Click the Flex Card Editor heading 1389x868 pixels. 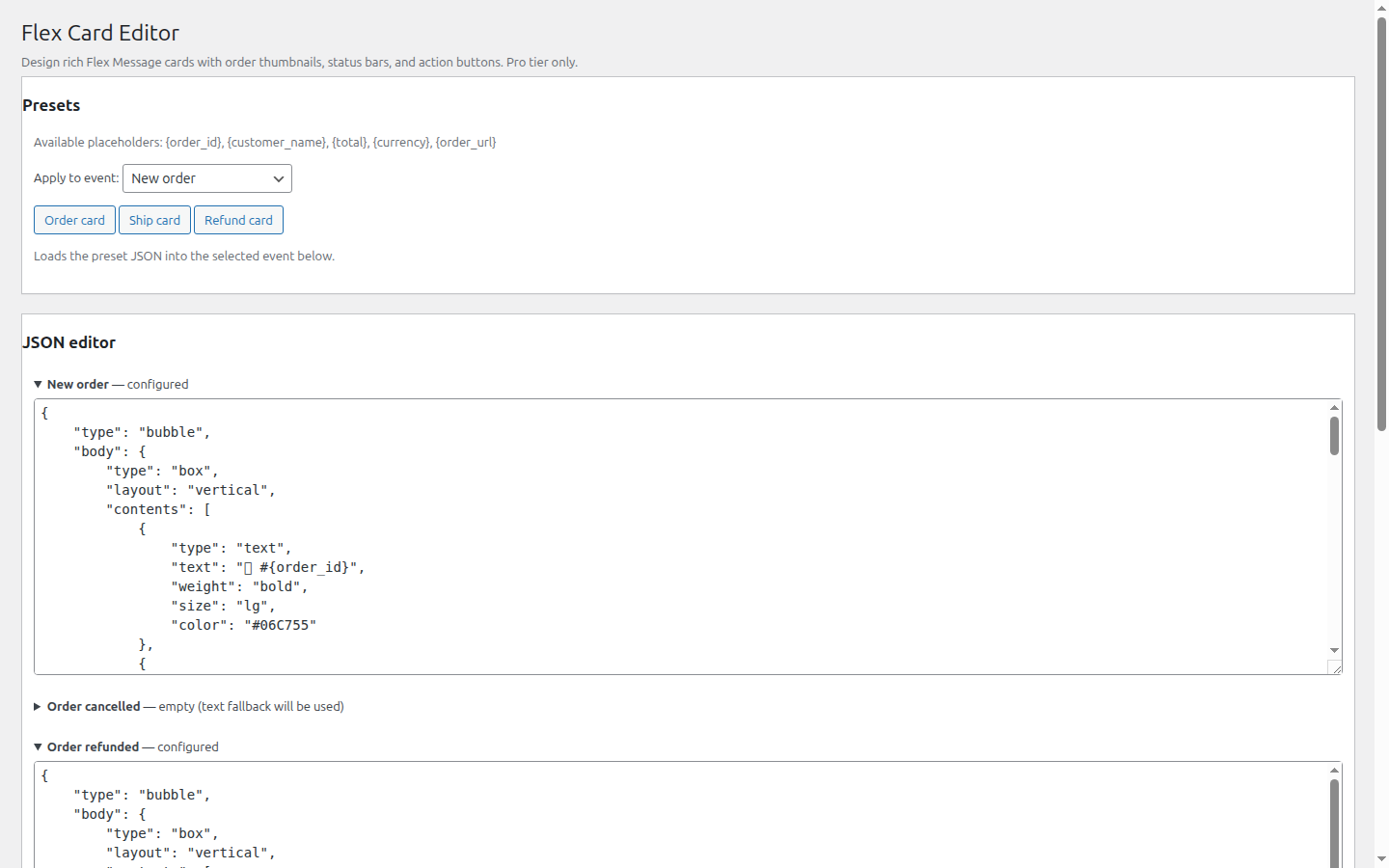pos(100,33)
